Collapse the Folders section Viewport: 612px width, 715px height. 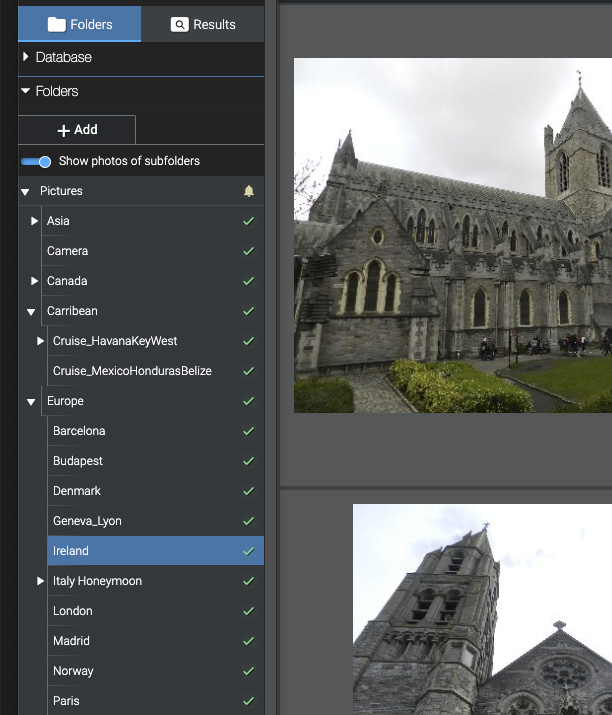(x=25, y=91)
